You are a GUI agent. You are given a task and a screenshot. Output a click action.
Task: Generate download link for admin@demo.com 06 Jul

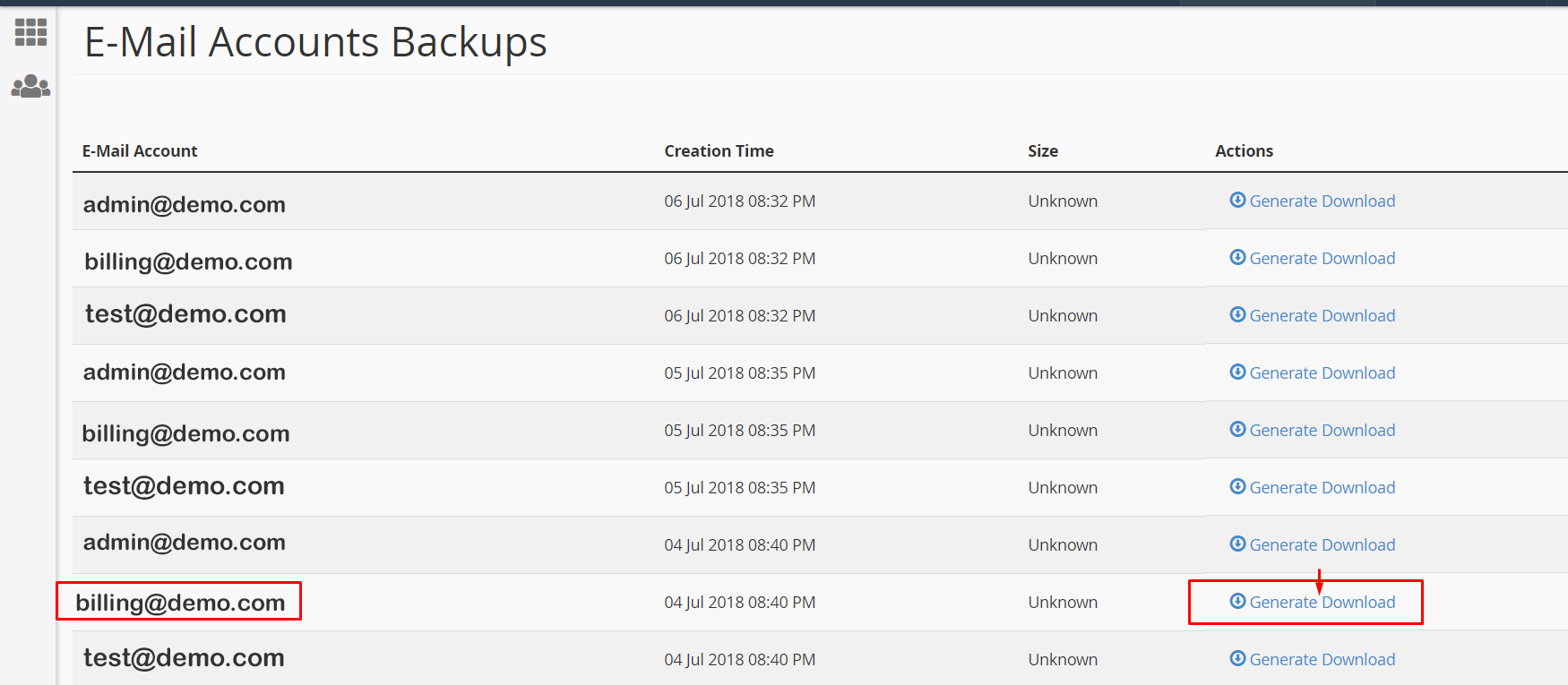[x=1322, y=201]
